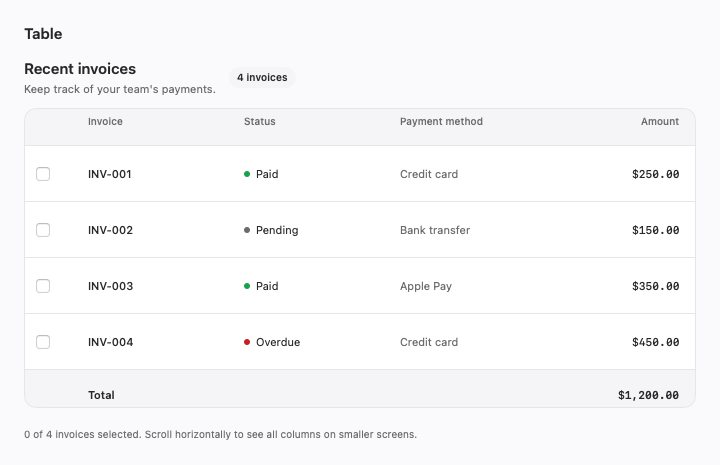This screenshot has height=465, width=720.
Task: Click the INV-004 invoice number
Action: tap(110, 342)
